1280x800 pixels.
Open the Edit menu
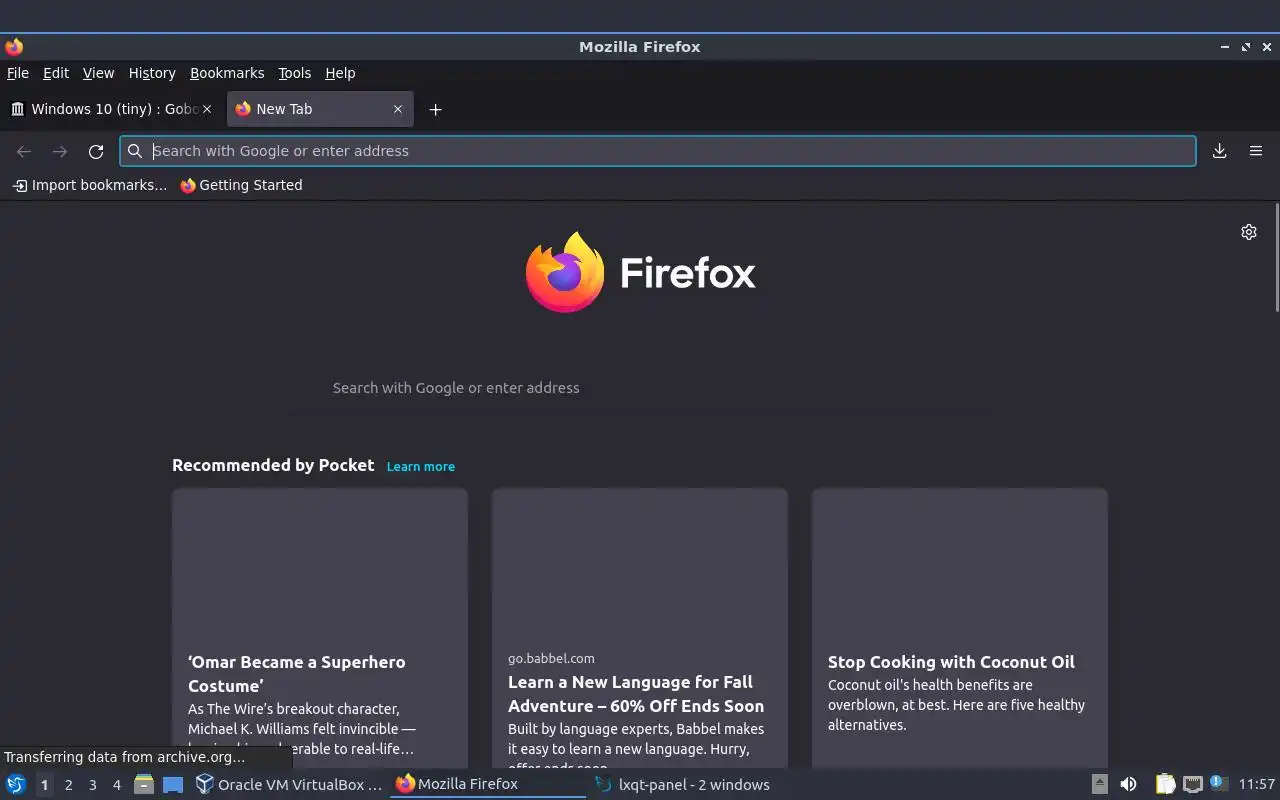pos(56,73)
